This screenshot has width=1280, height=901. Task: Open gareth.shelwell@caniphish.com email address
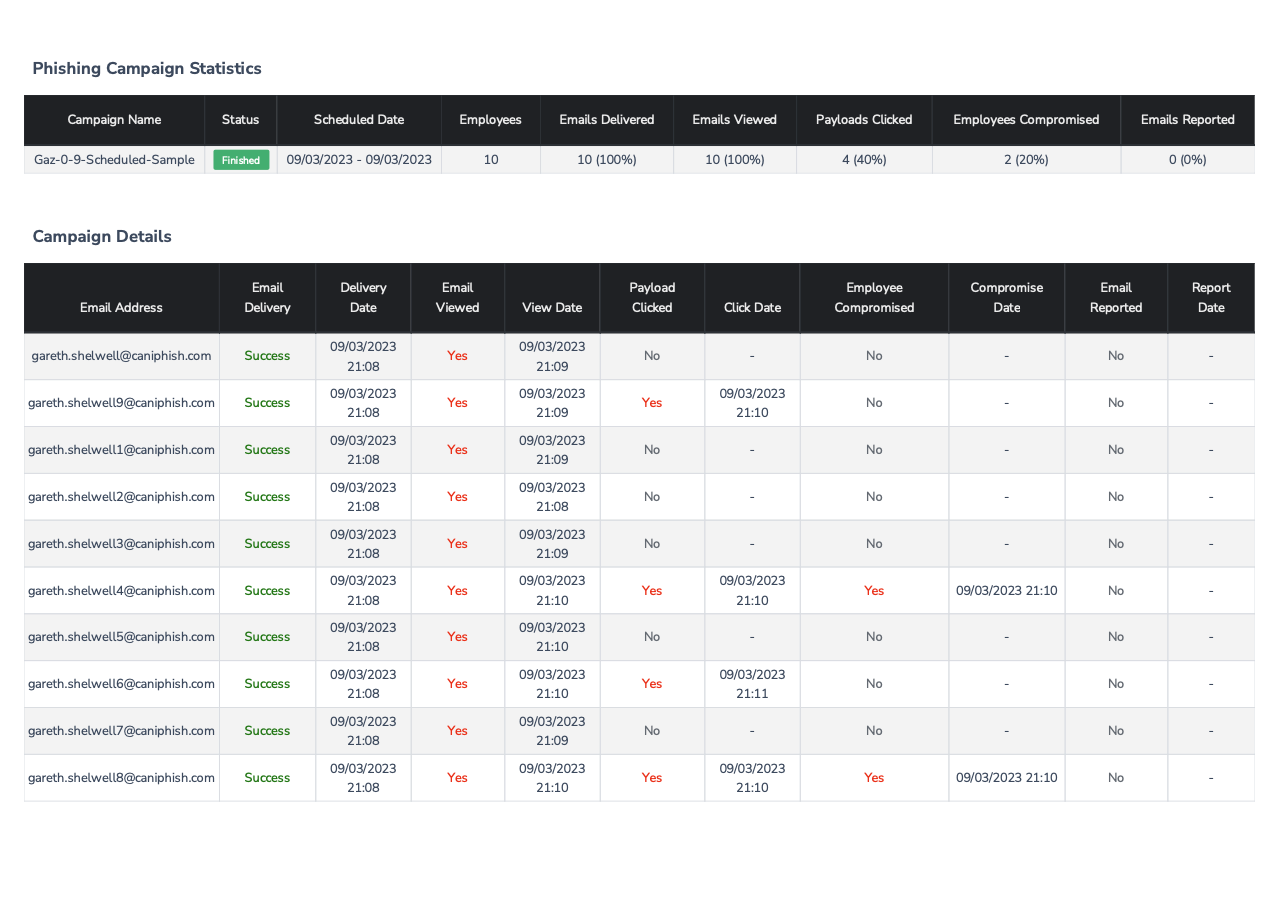(121, 356)
